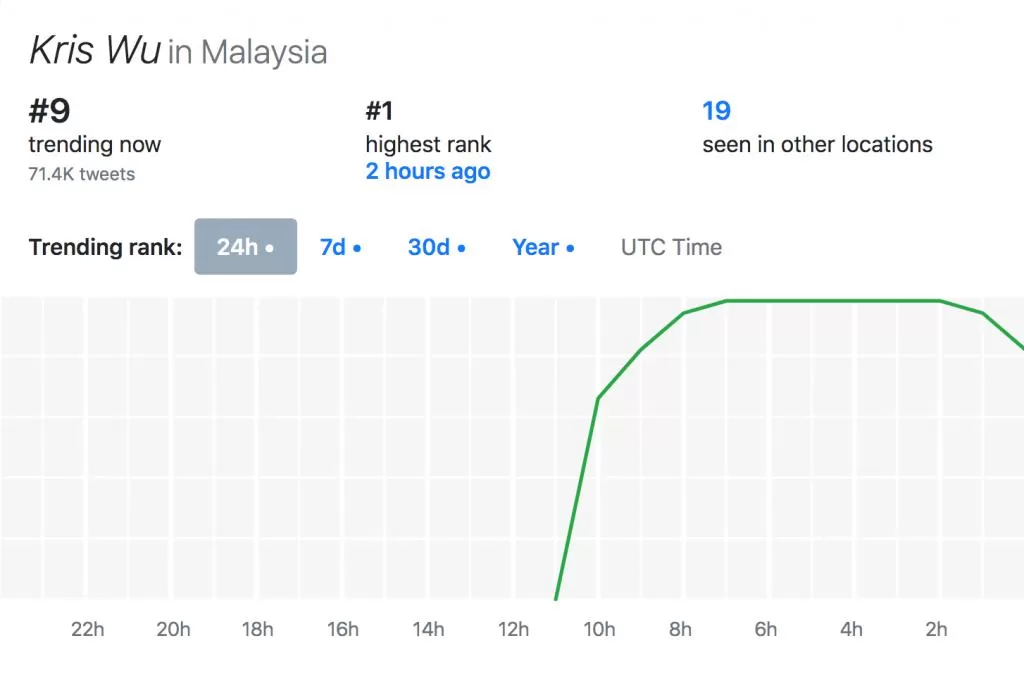This screenshot has width=1024, height=679.
Task: Click the 4h label on time axis
Action: (x=851, y=629)
